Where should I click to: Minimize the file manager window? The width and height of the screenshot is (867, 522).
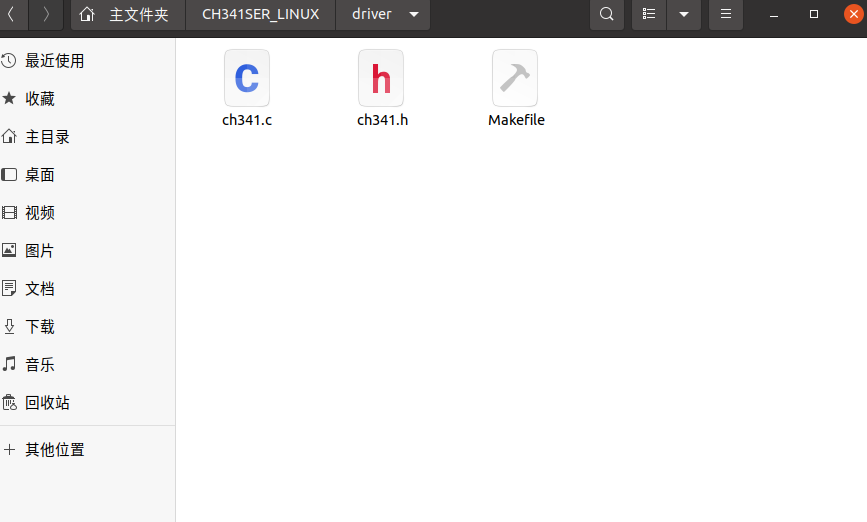774,14
